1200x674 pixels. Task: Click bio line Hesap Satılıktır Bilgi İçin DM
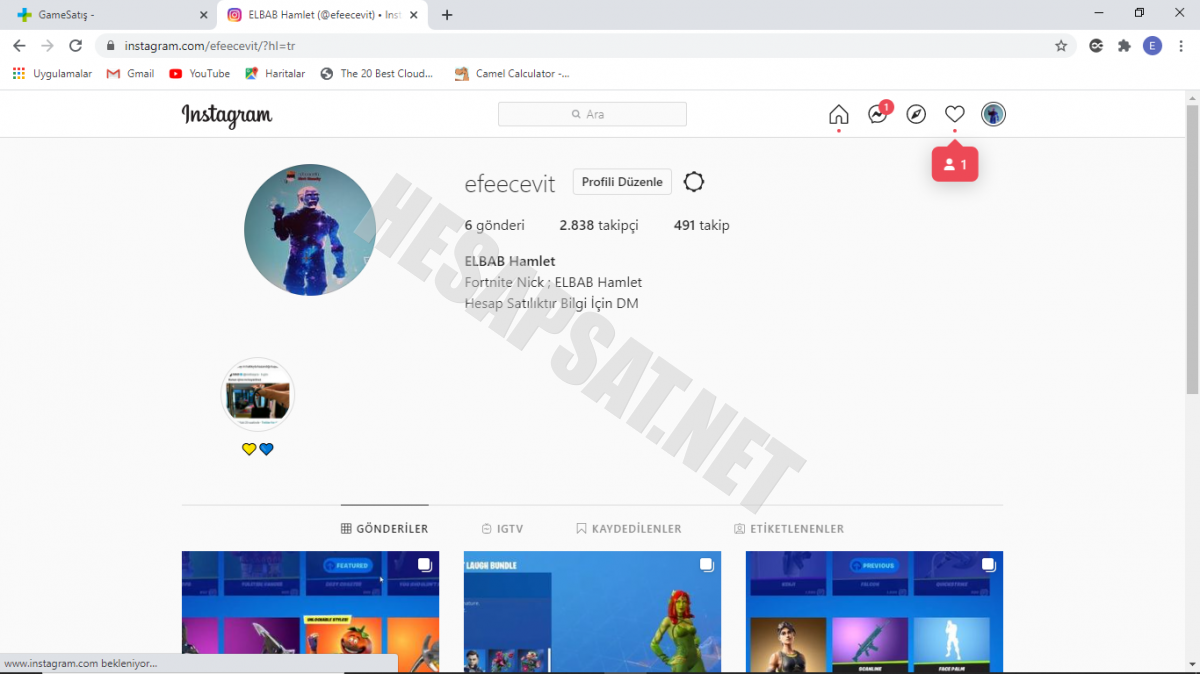click(x=551, y=303)
